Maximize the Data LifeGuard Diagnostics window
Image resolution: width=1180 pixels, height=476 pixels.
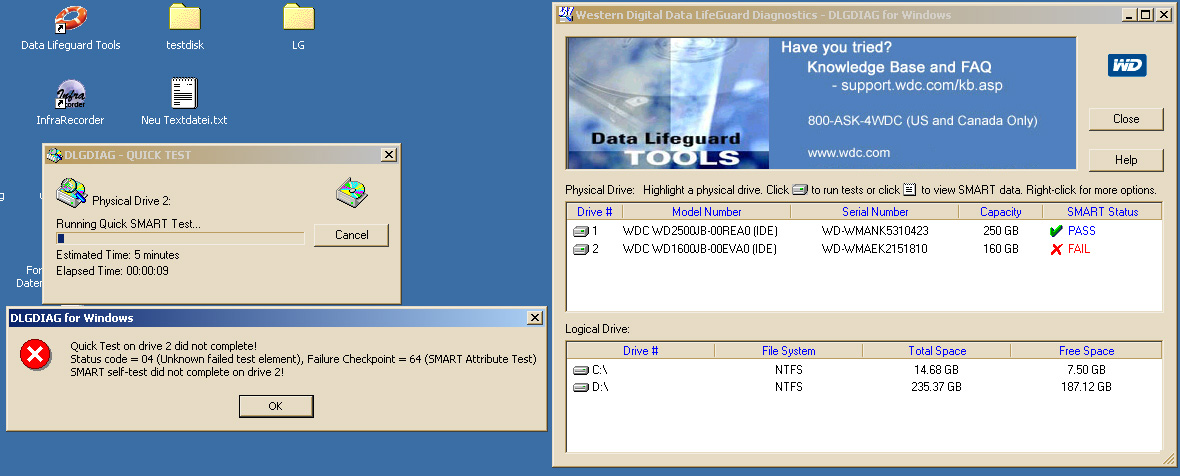pos(1145,15)
